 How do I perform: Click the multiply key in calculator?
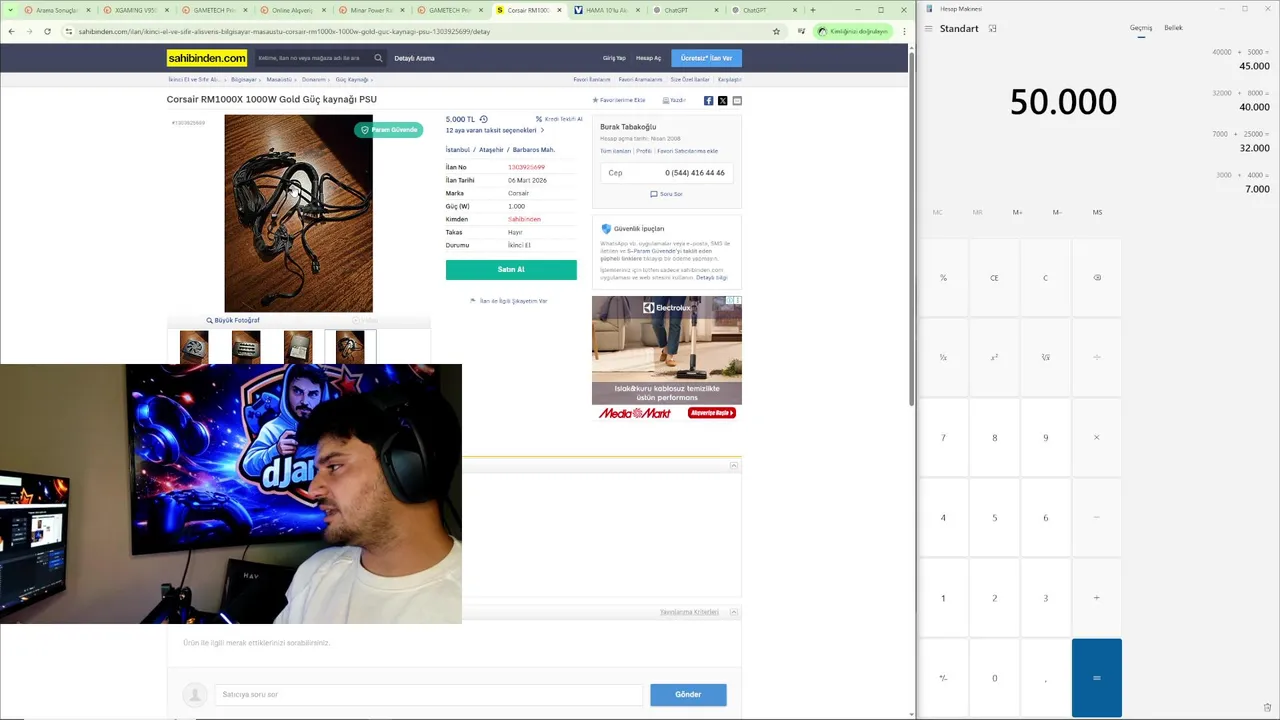pyautogui.click(x=1097, y=438)
